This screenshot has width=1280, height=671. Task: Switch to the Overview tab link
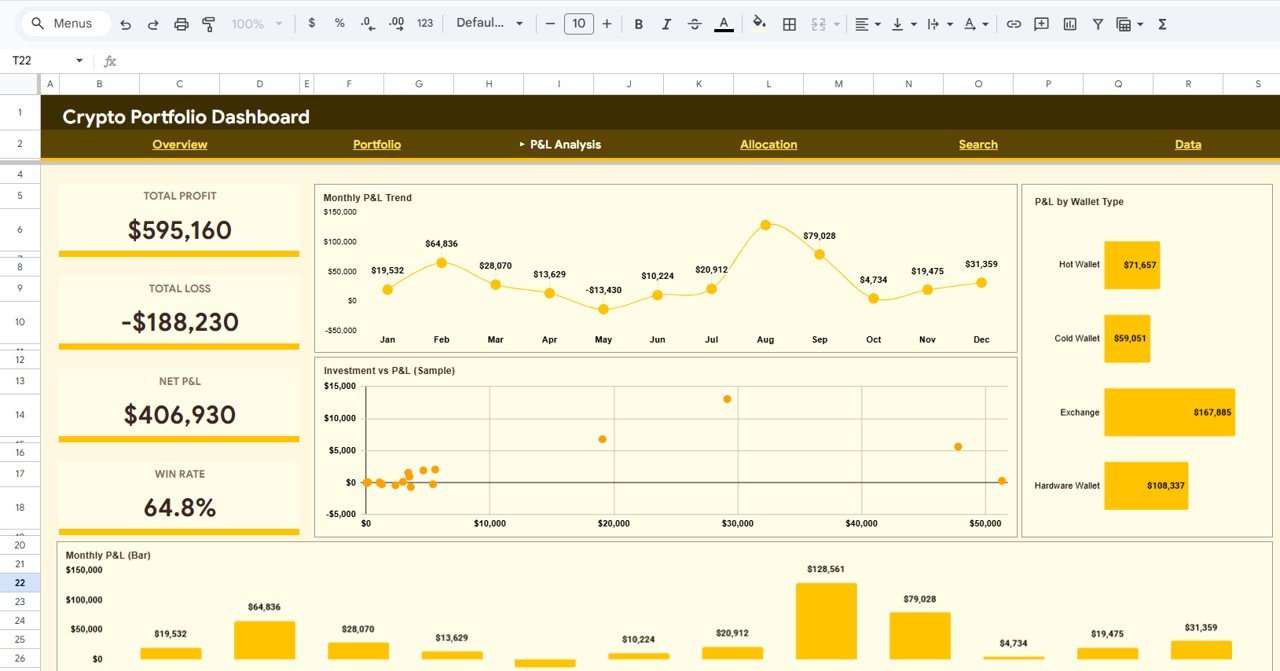[179, 144]
